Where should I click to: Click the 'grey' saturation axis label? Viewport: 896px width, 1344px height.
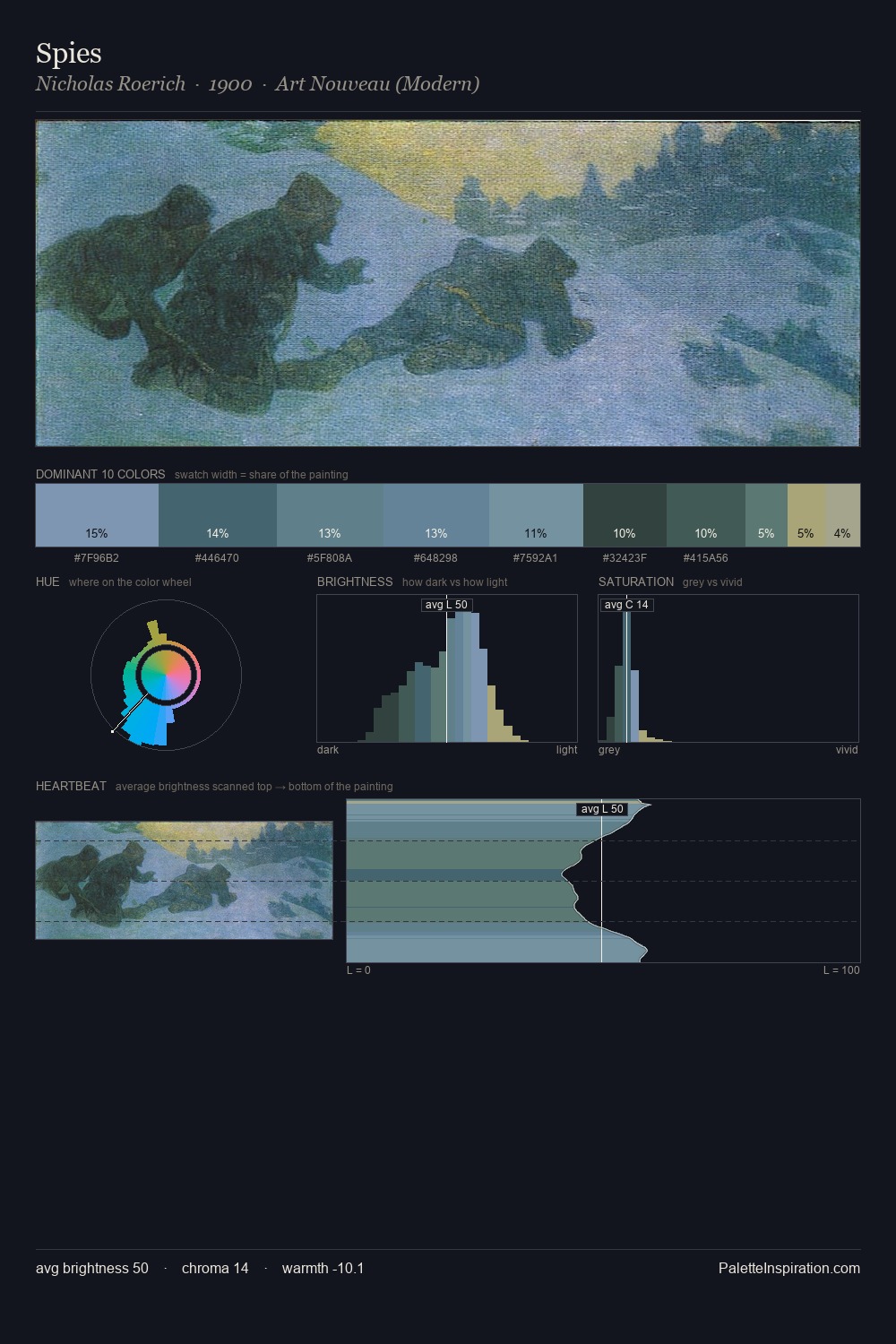609,750
